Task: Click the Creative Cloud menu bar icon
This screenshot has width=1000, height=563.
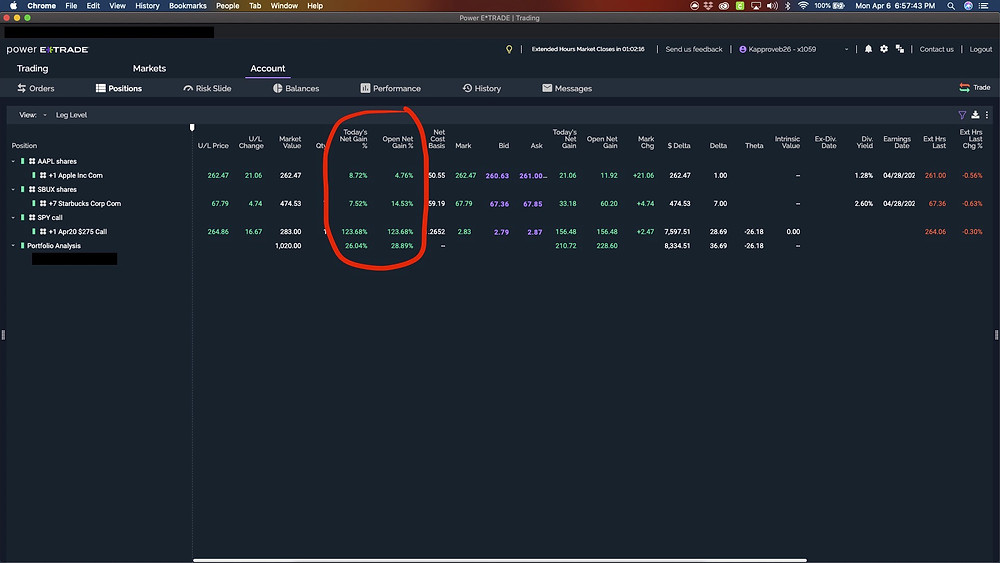Action: coord(724,6)
